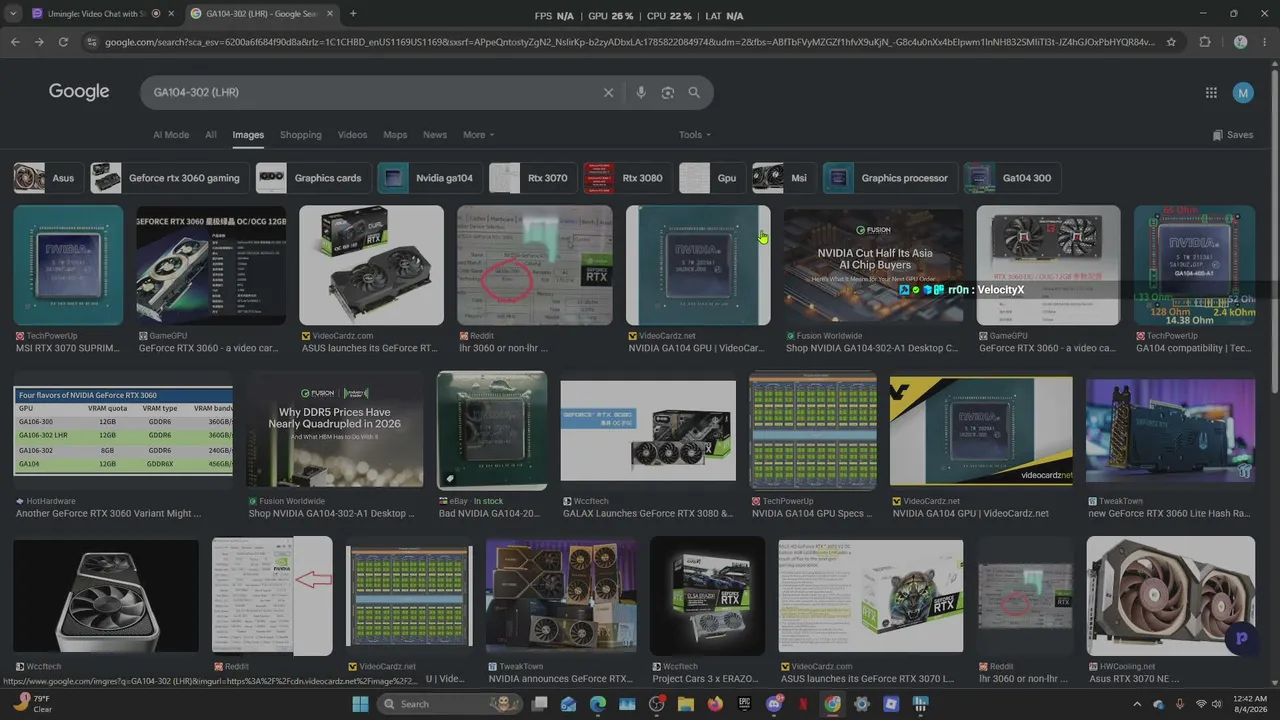Switch to the Shopping tab

[301, 135]
